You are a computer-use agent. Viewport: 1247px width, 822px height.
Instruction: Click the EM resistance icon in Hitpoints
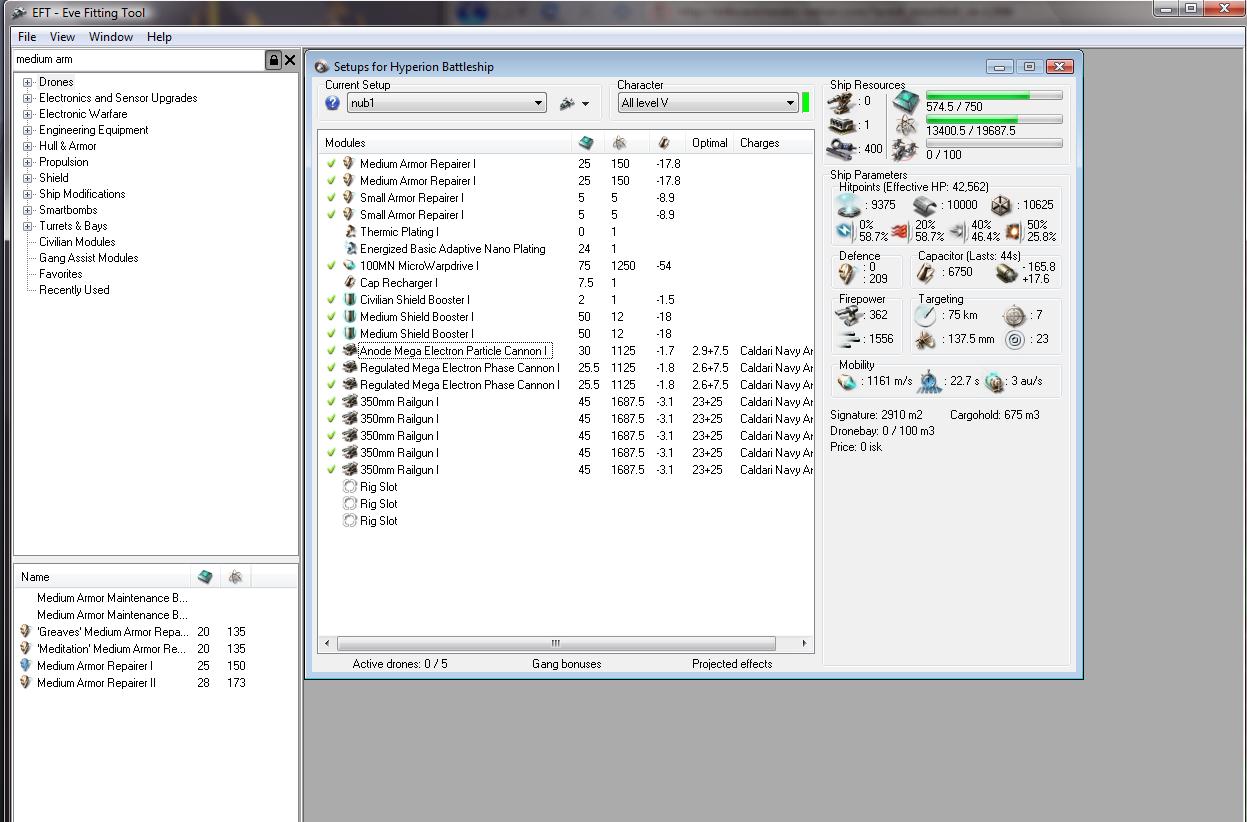(x=846, y=231)
